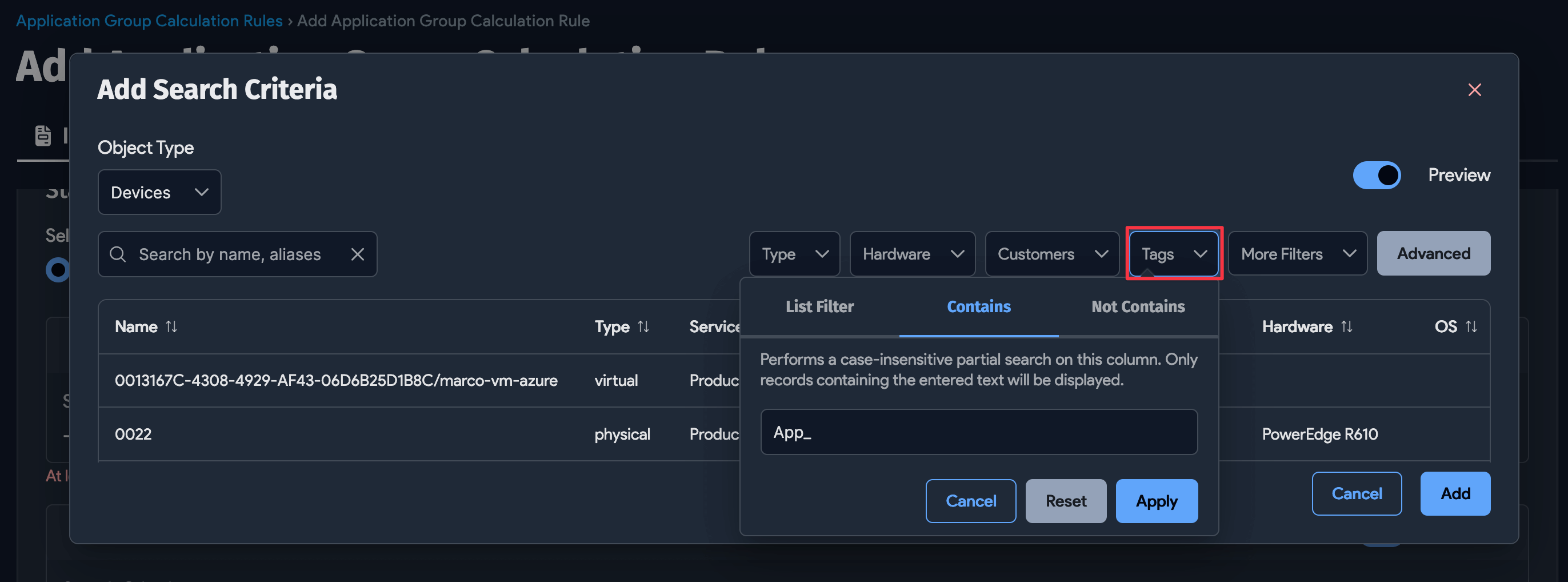Open the More Filters dropdown
1568x582 pixels.
click(x=1297, y=254)
